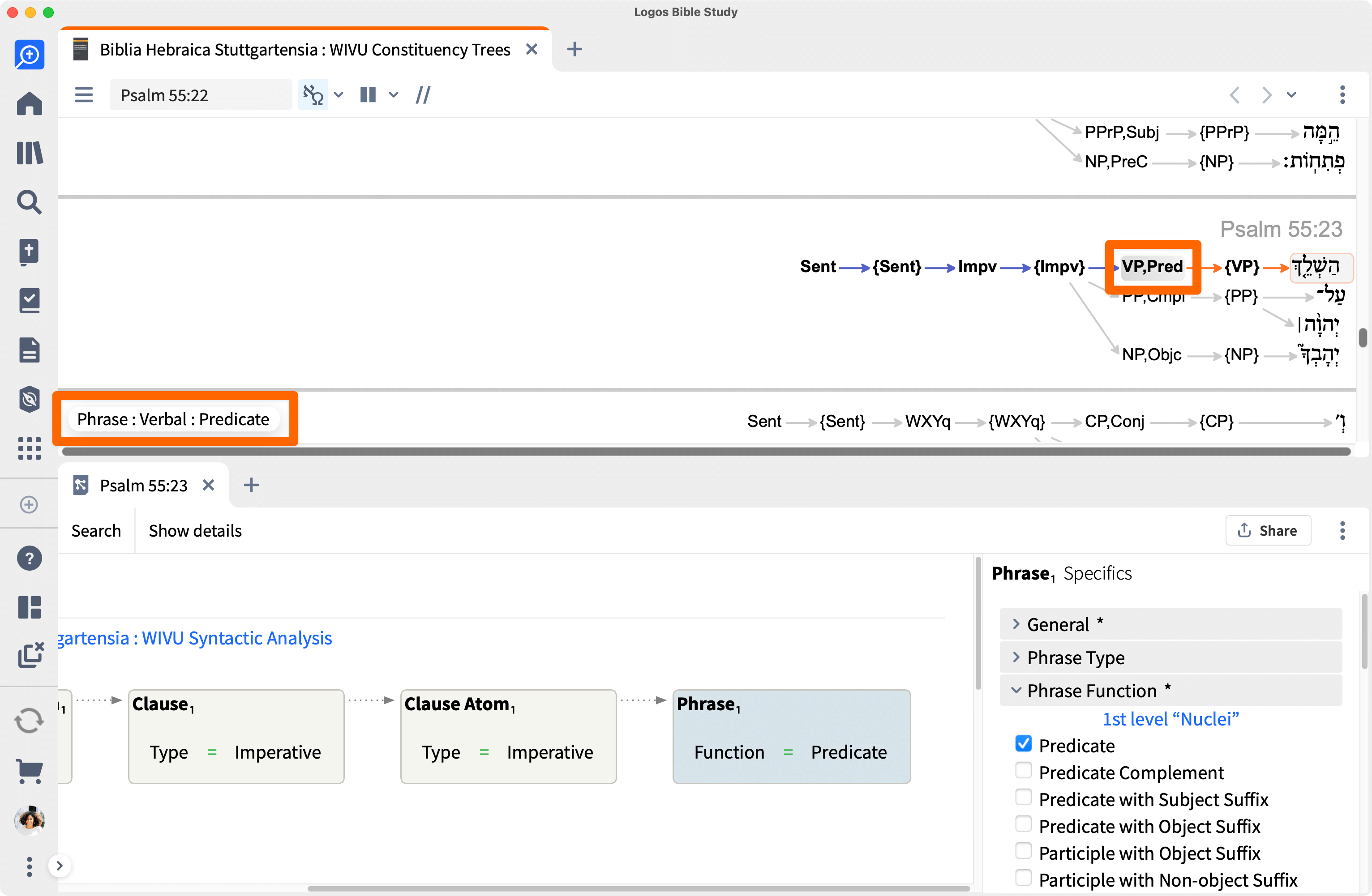
Task: Click the column layout icon
Action: tap(368, 95)
